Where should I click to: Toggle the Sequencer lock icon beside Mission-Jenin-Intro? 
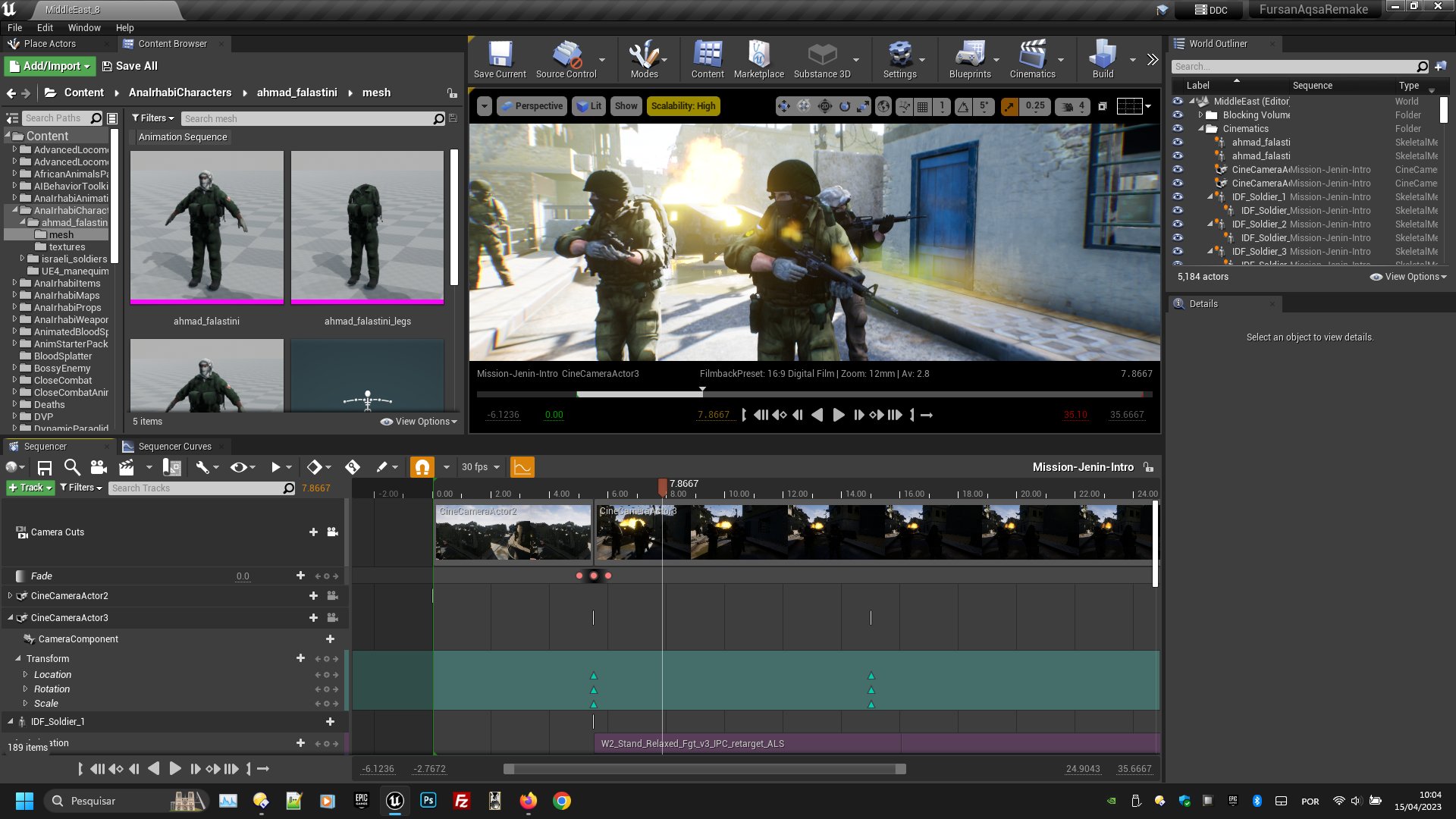pyautogui.click(x=1148, y=467)
